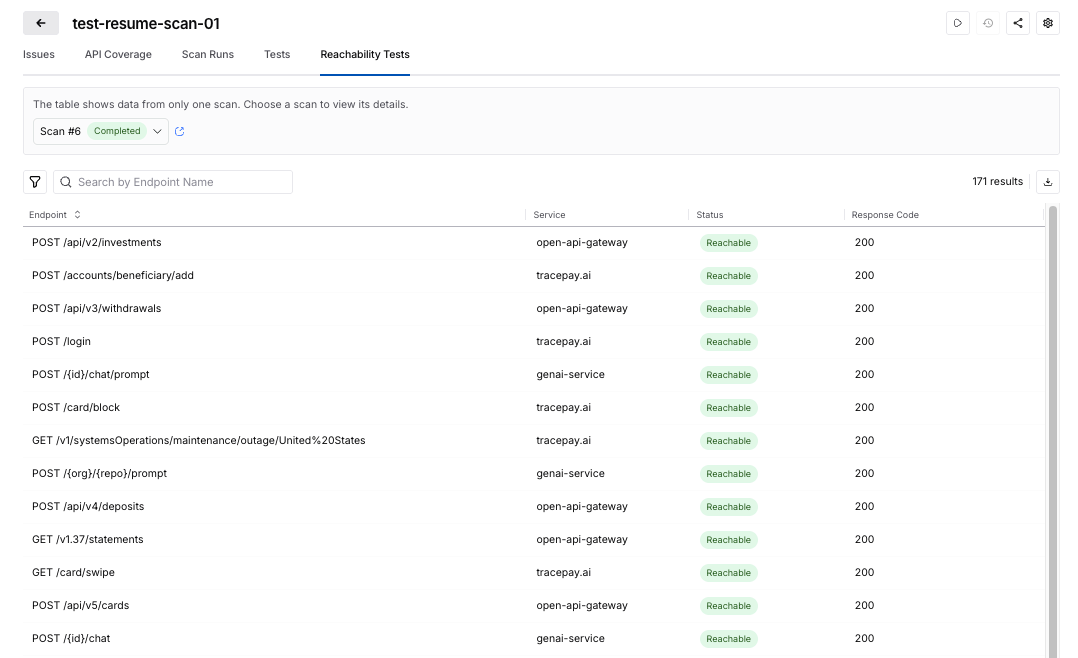Click Reachable badge for /card/block
Screen dimensions: 1078x658
point(728,408)
